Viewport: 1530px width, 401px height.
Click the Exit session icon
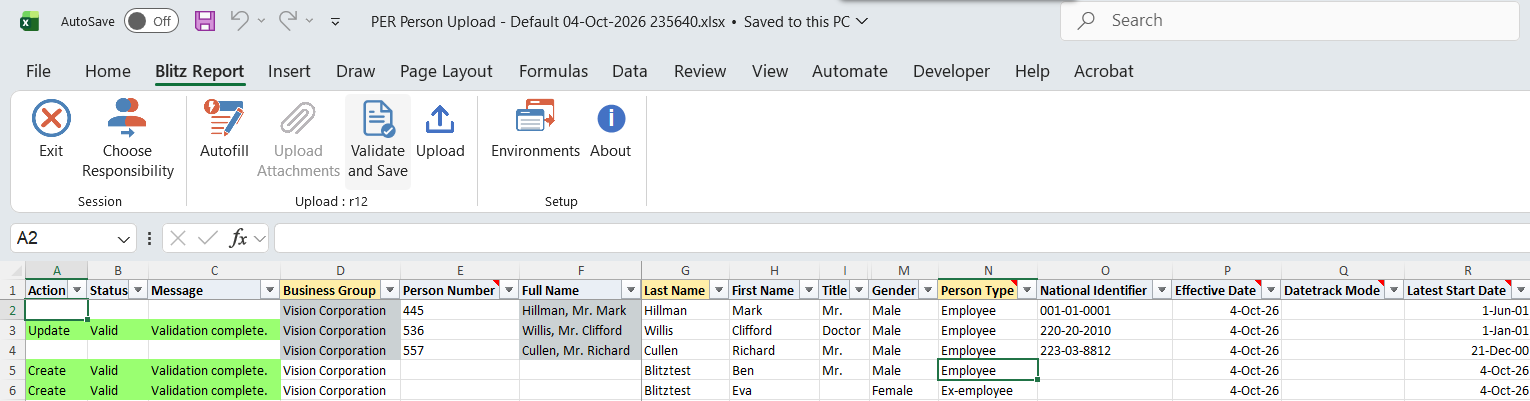[x=51, y=119]
